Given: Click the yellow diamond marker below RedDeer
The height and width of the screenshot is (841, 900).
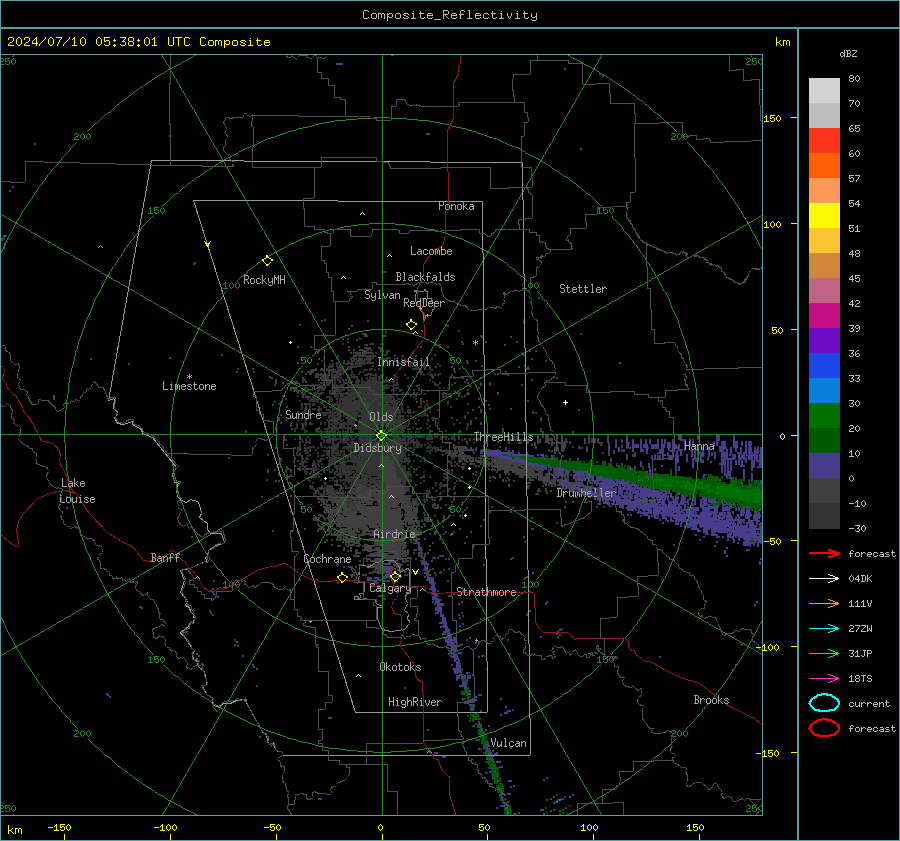Looking at the screenshot, I should (411, 325).
